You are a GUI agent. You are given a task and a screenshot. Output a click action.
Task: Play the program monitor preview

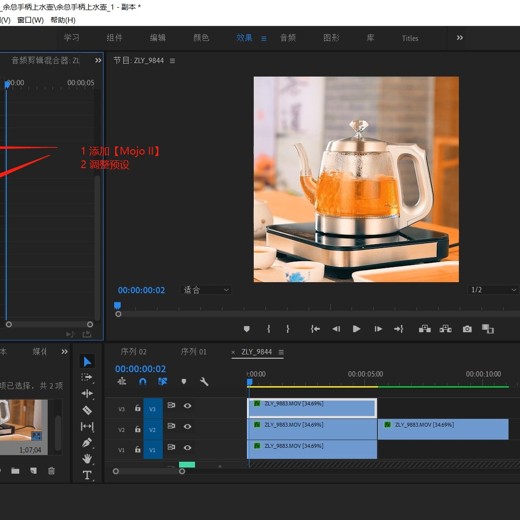tap(356, 329)
